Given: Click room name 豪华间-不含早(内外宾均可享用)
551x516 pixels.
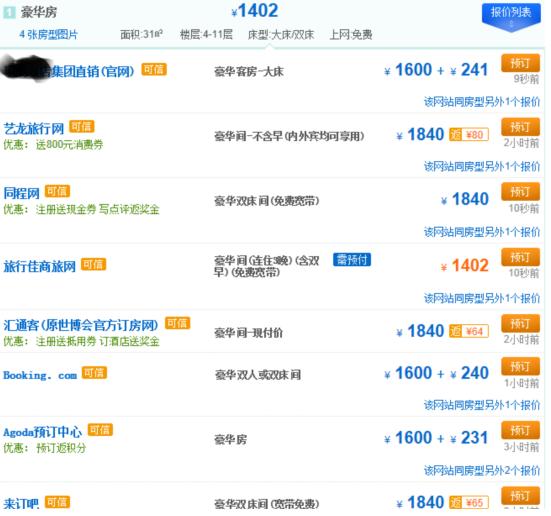Looking at the screenshot, I should tap(289, 136).
